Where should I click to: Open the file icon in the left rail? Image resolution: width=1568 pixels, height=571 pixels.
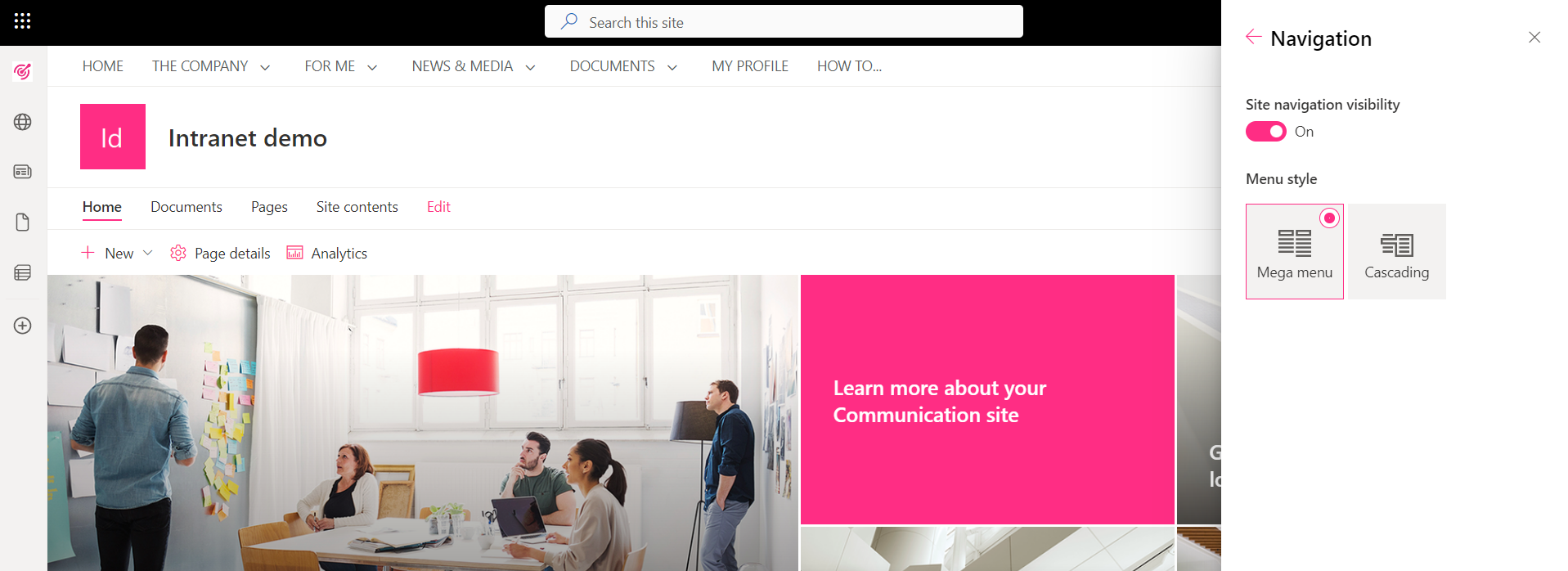click(23, 223)
